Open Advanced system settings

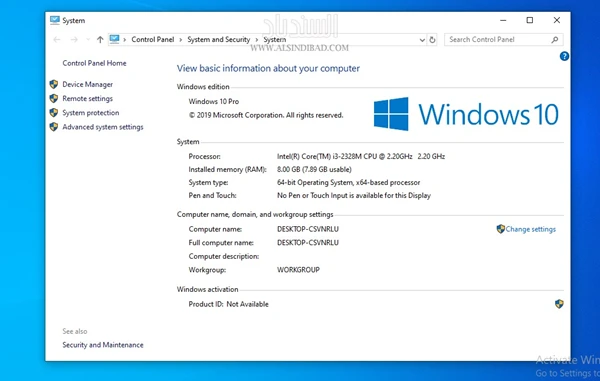103,127
